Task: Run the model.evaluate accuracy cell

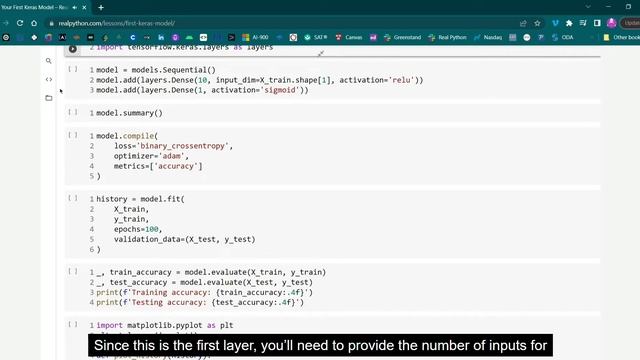Action: click(x=73, y=271)
